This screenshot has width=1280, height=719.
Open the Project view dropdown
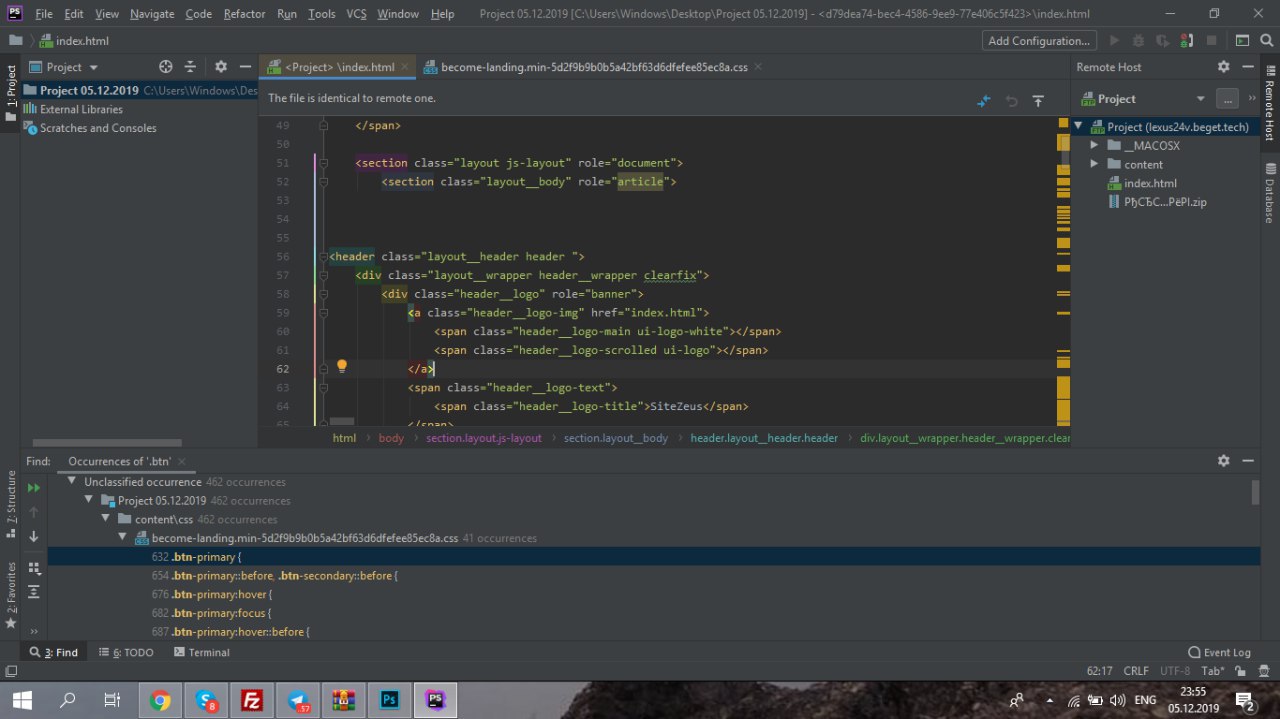(x=72, y=67)
